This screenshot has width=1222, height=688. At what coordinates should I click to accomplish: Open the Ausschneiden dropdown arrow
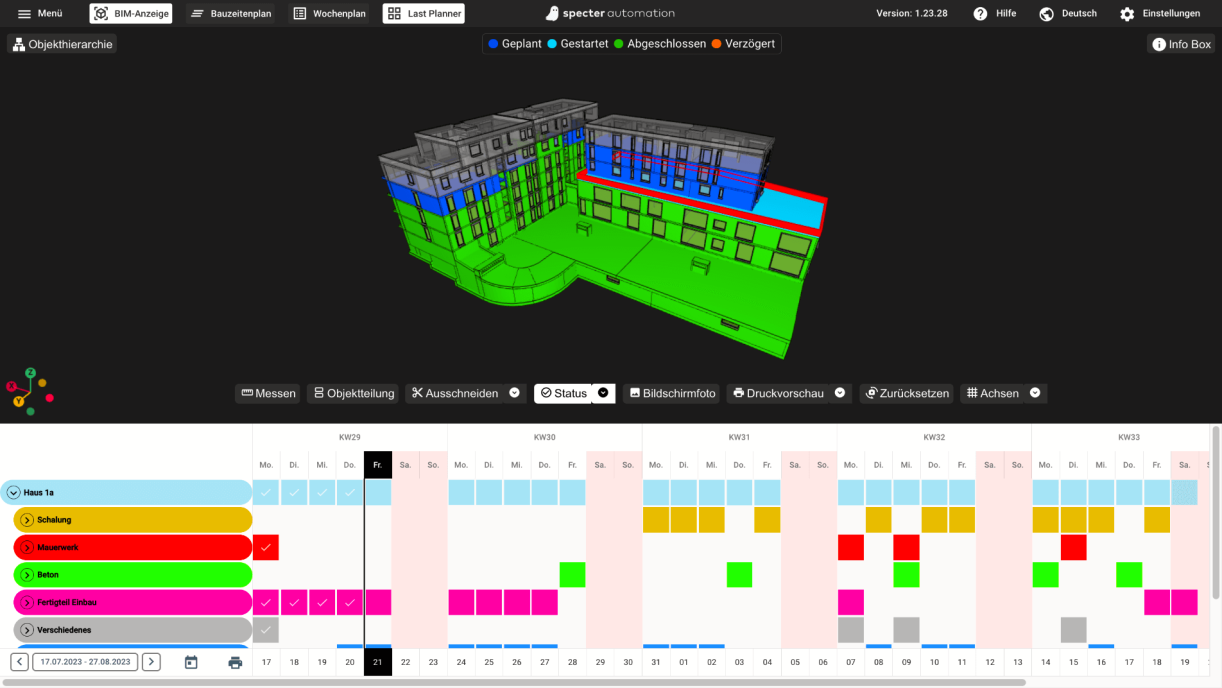point(514,393)
